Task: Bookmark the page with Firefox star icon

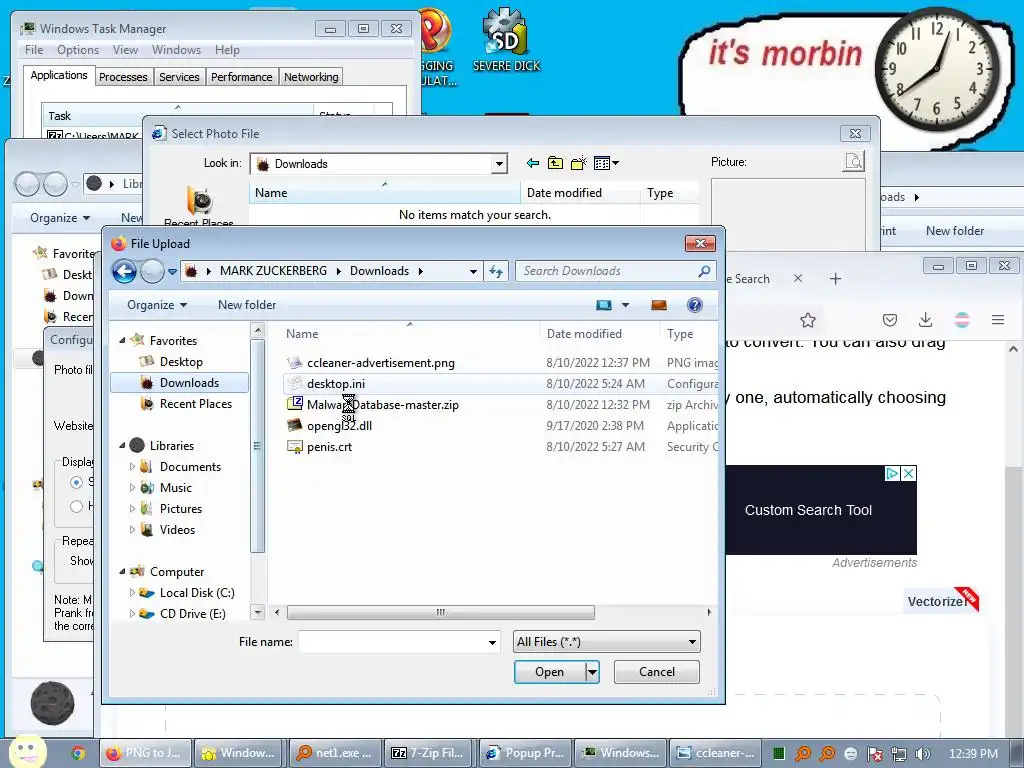Action: tap(808, 320)
